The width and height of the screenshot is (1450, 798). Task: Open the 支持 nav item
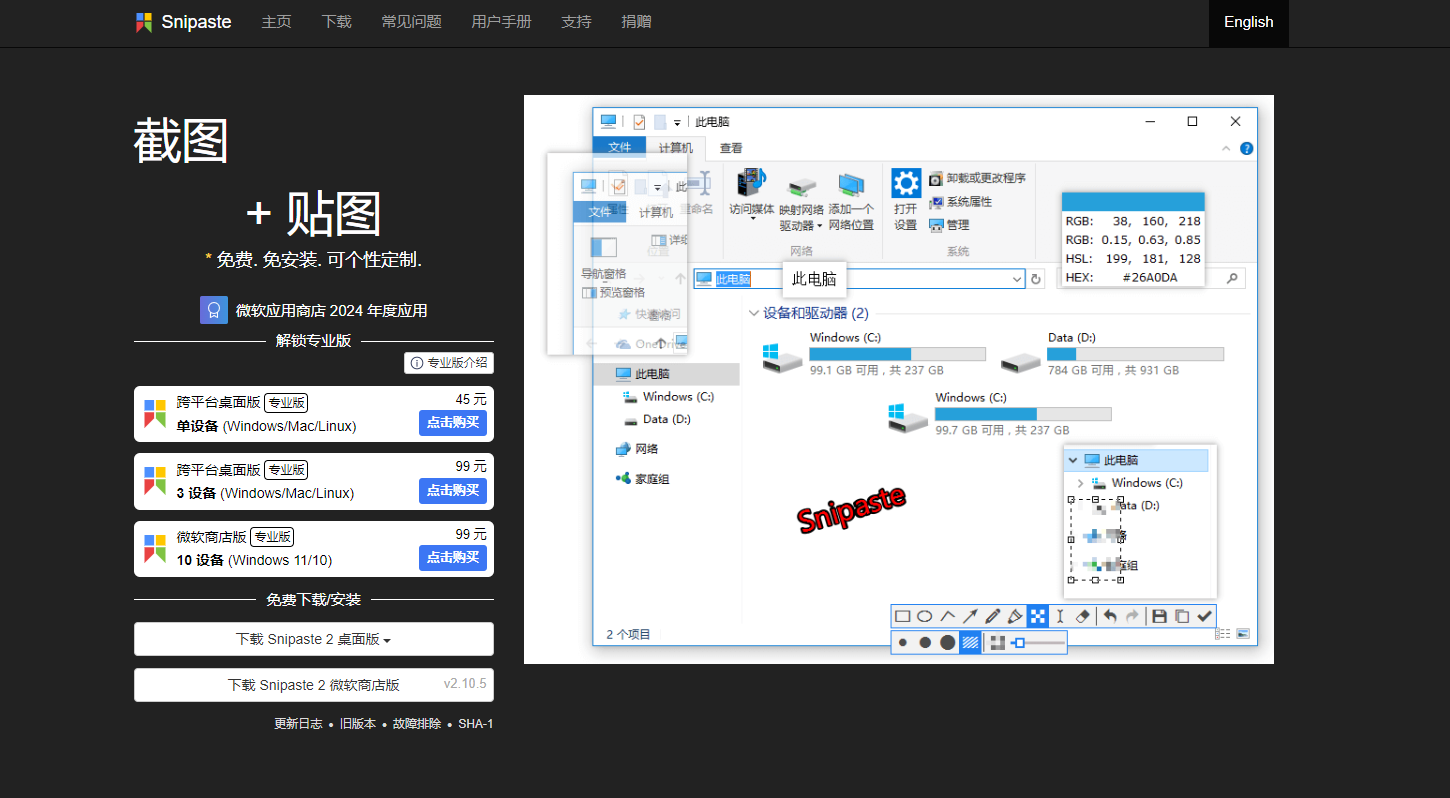576,22
